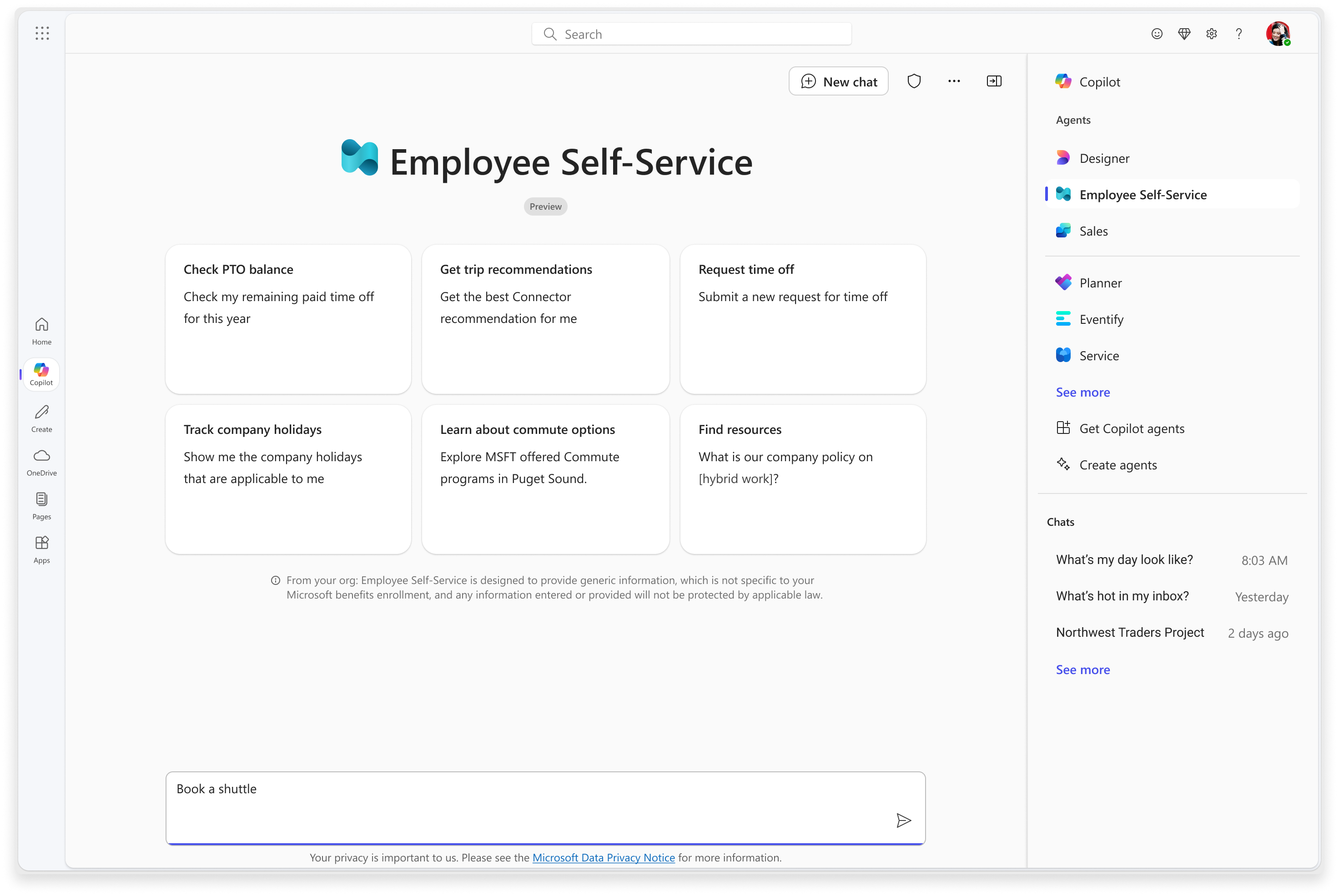Select the Get trip recommendations card
Image resolution: width=1339 pixels, height=896 pixels.
[545, 319]
